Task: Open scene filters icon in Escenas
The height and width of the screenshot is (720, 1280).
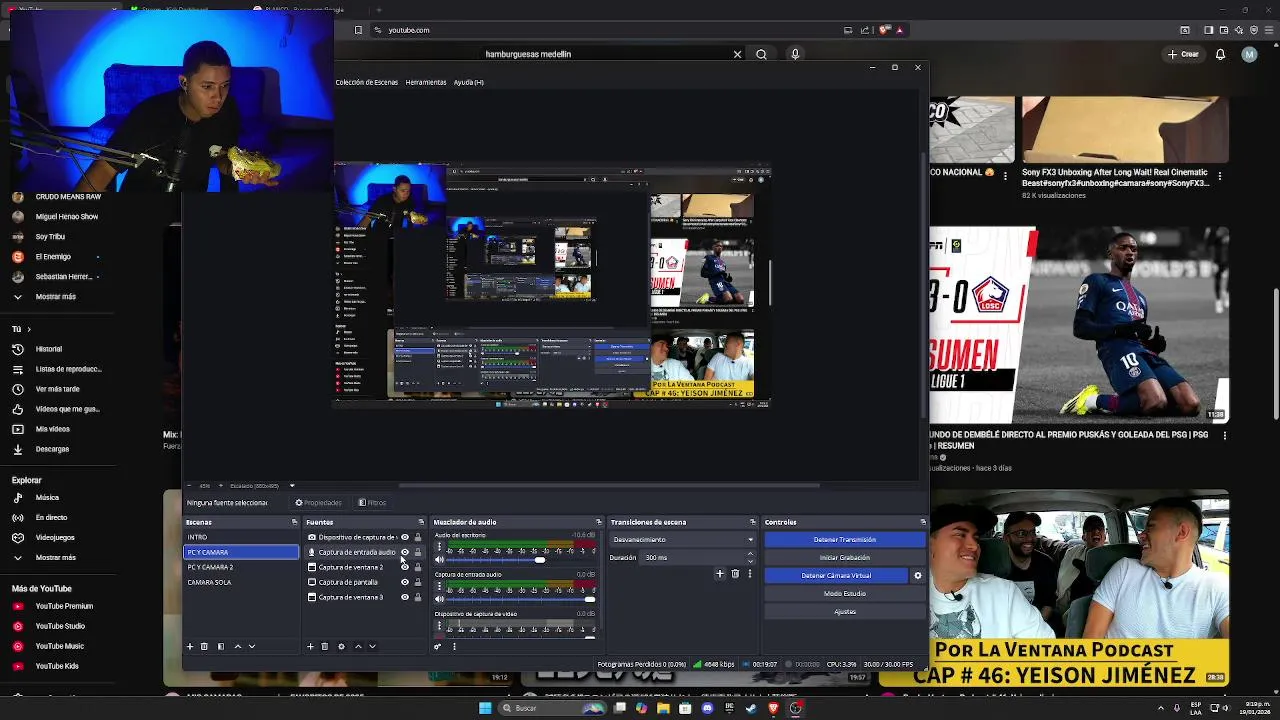Action: click(x=221, y=646)
